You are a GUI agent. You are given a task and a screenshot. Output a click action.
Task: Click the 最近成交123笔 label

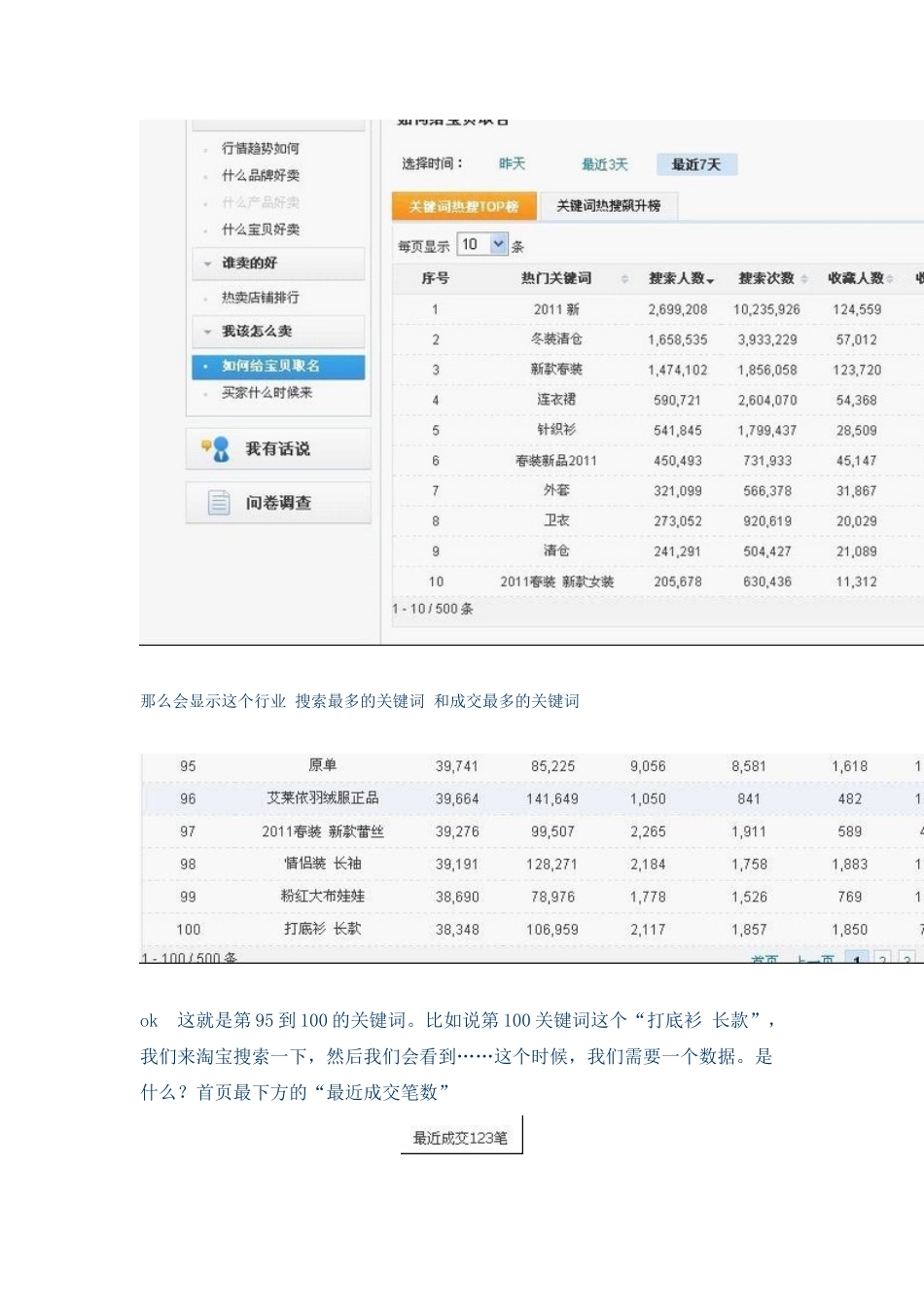(x=460, y=1138)
